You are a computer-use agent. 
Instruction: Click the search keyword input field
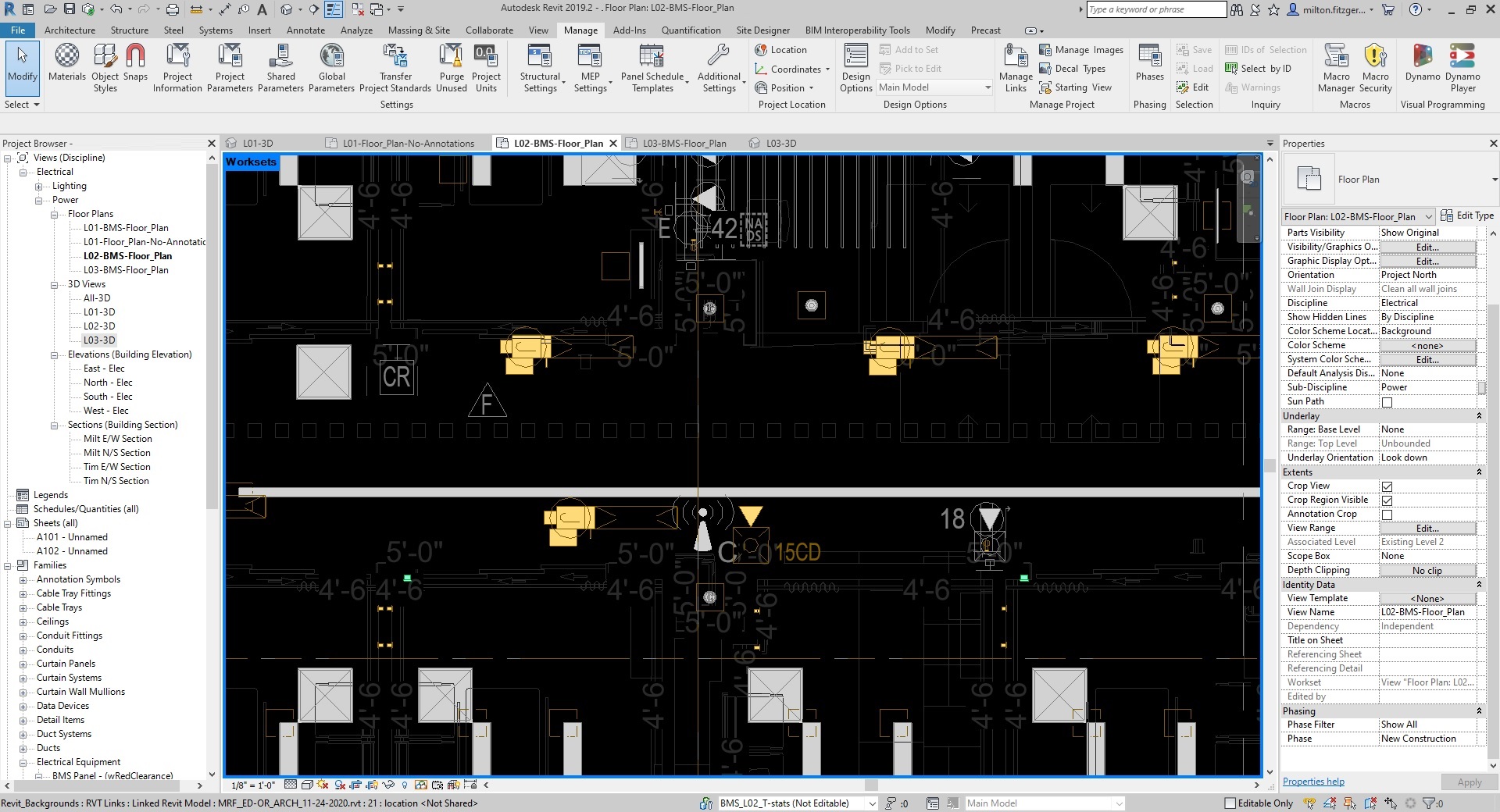tap(1156, 9)
